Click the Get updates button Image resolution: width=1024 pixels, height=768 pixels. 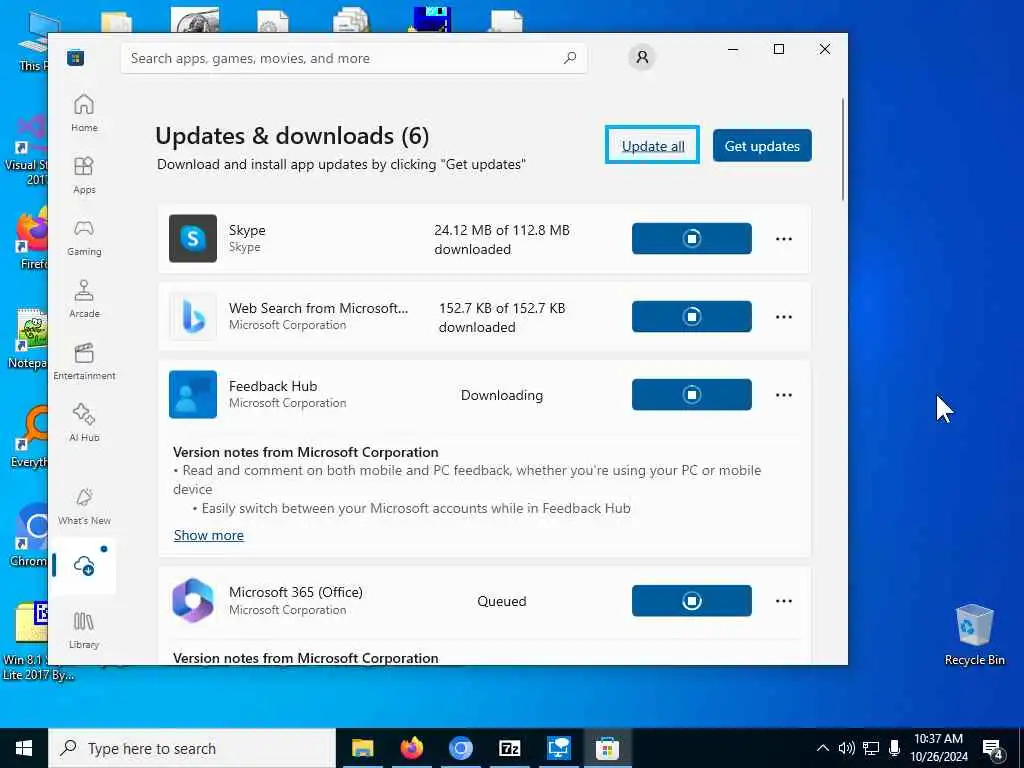click(x=762, y=145)
